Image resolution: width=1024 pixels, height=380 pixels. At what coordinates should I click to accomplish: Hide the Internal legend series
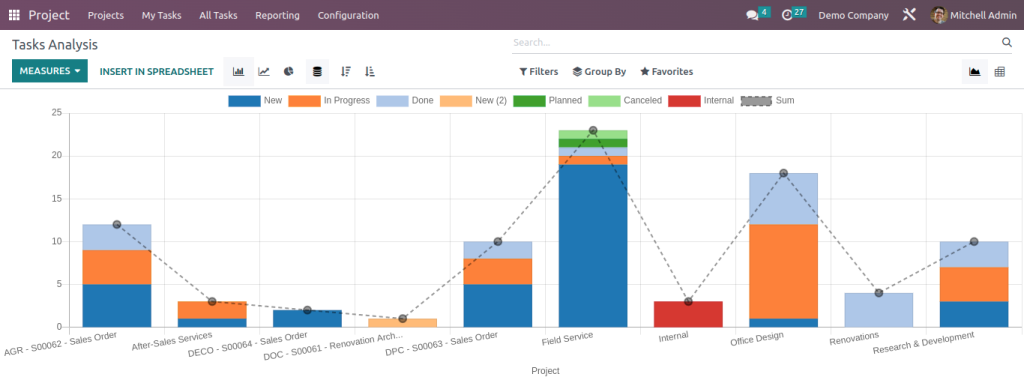point(701,101)
